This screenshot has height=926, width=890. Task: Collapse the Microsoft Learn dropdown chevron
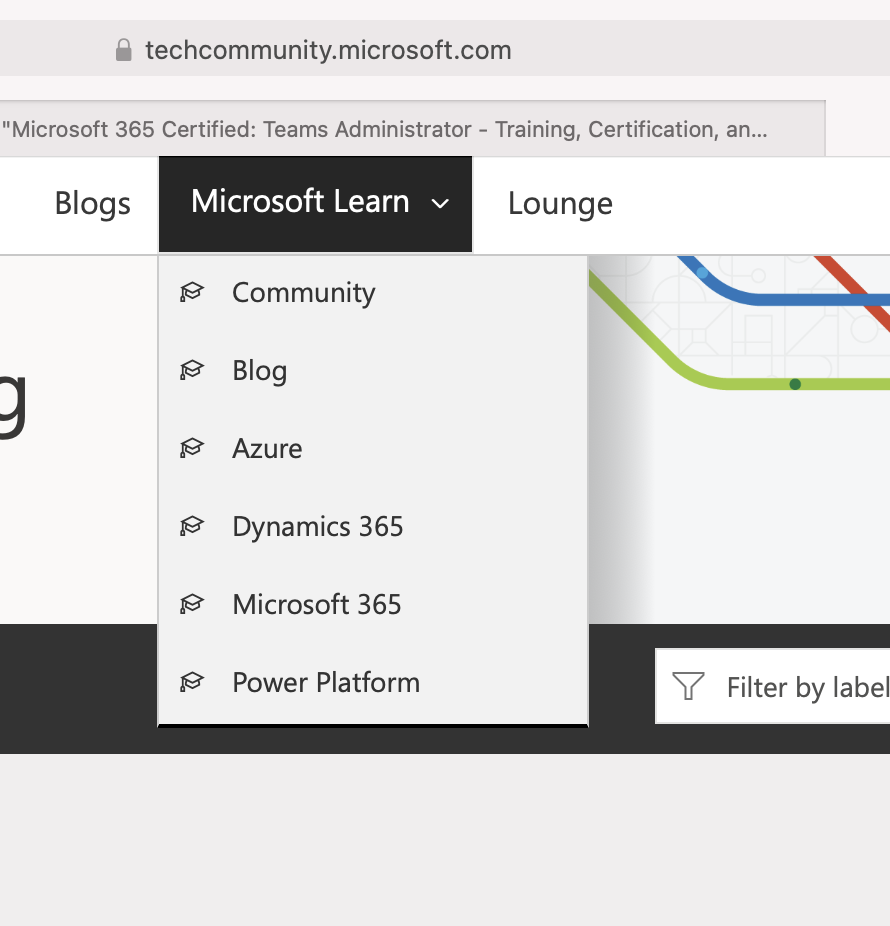[x=440, y=203]
